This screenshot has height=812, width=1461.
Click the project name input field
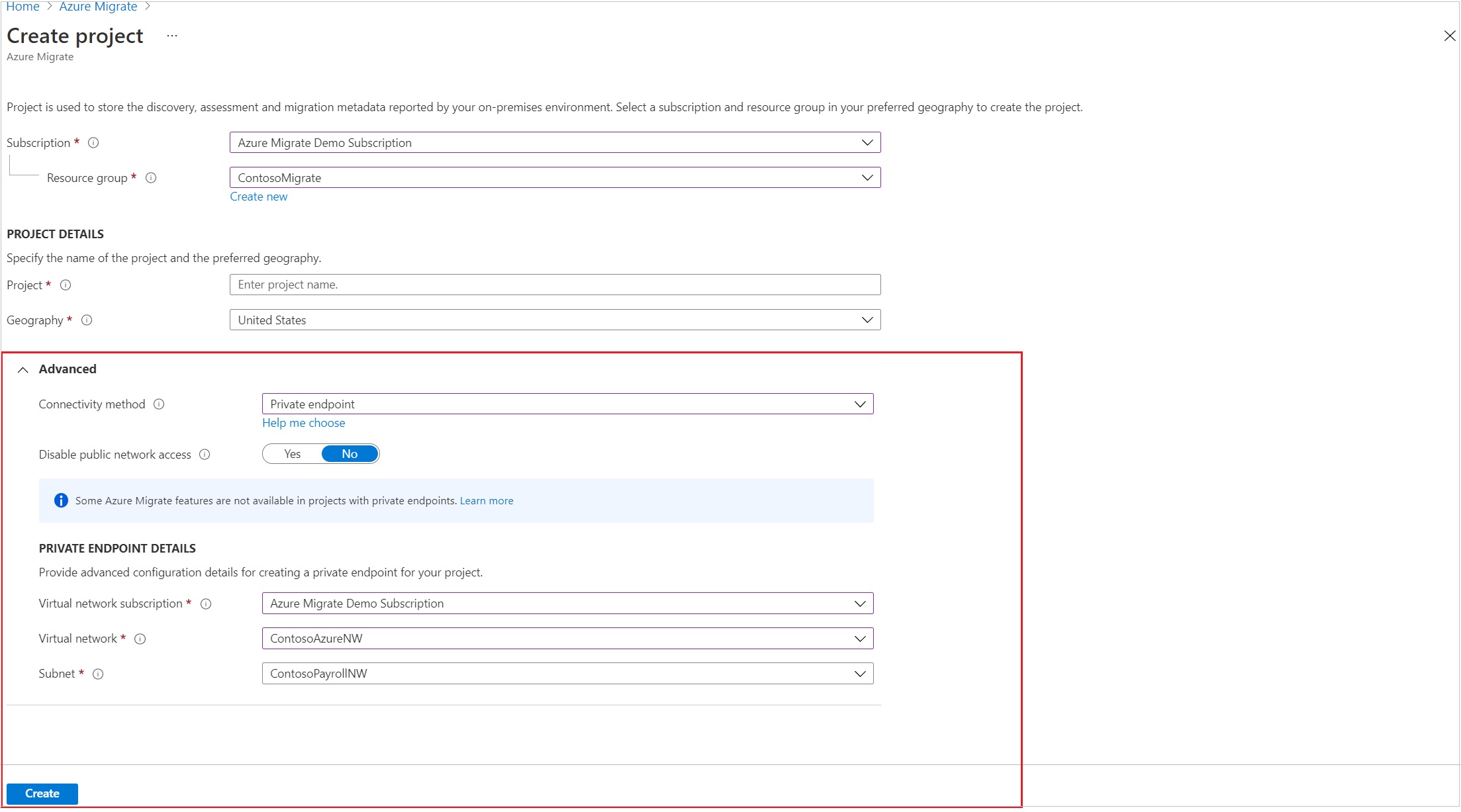(555, 285)
